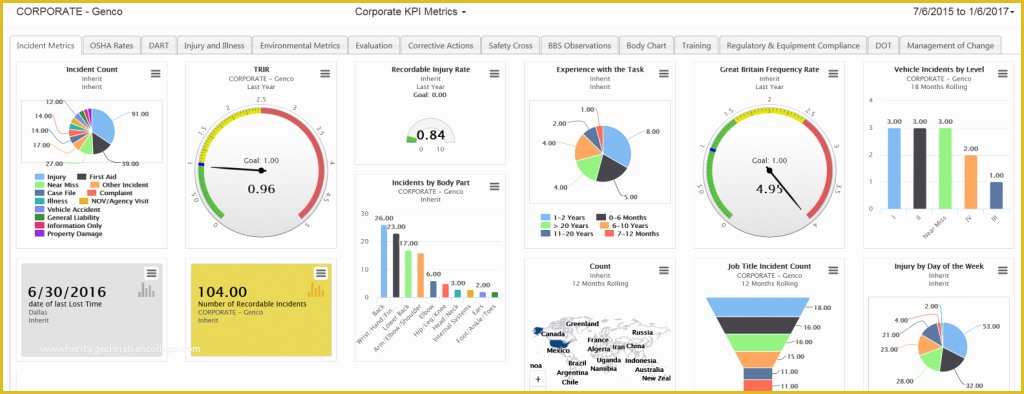Open Number of Recordable Incidents tile menu
Image resolution: width=1024 pixels, height=394 pixels.
click(x=321, y=273)
